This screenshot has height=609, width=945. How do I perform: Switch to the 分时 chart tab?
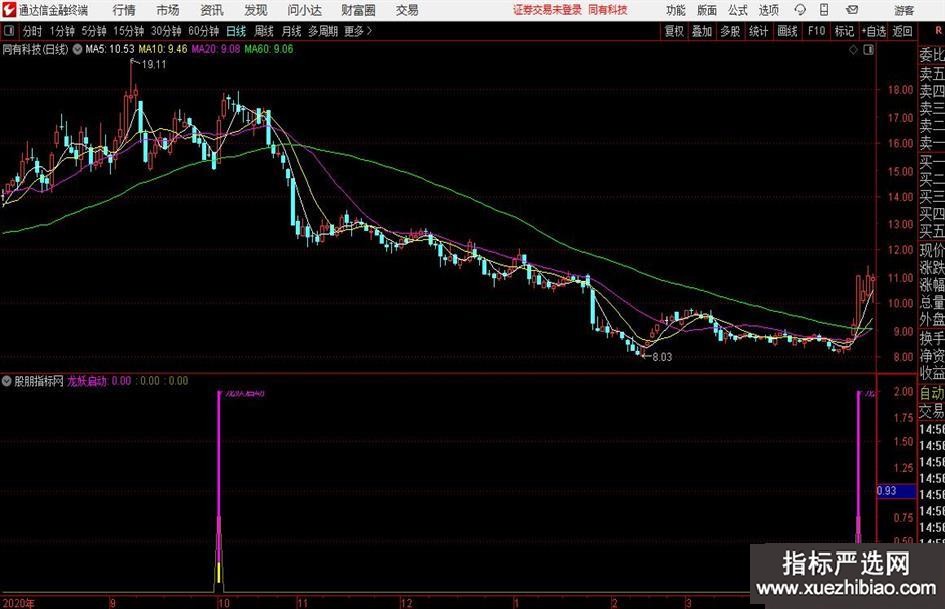click(33, 31)
